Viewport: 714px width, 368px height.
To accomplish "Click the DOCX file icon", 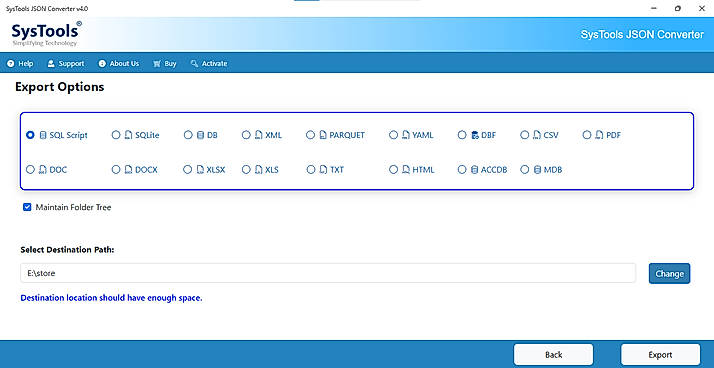I will (x=128, y=170).
